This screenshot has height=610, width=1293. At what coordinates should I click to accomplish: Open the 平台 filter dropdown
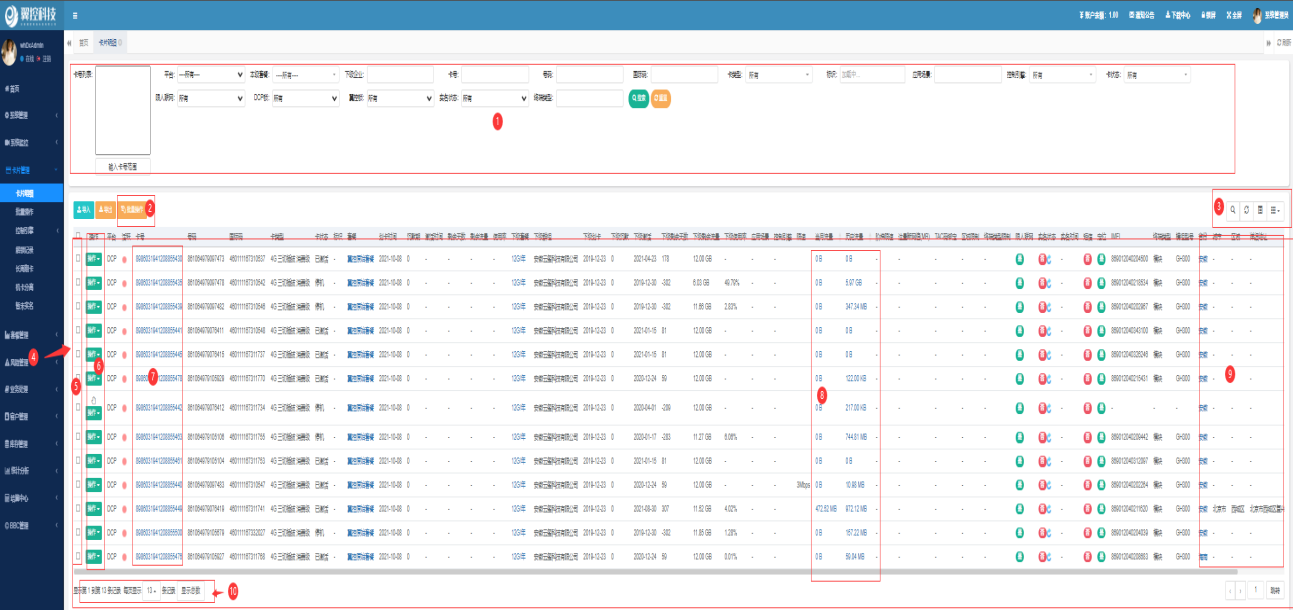pyautogui.click(x=211, y=75)
